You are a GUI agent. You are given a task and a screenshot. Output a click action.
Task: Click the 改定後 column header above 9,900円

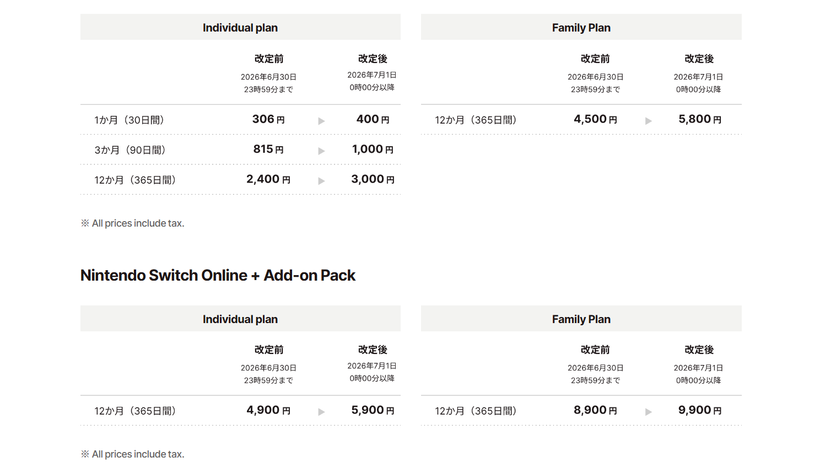pyautogui.click(x=699, y=349)
